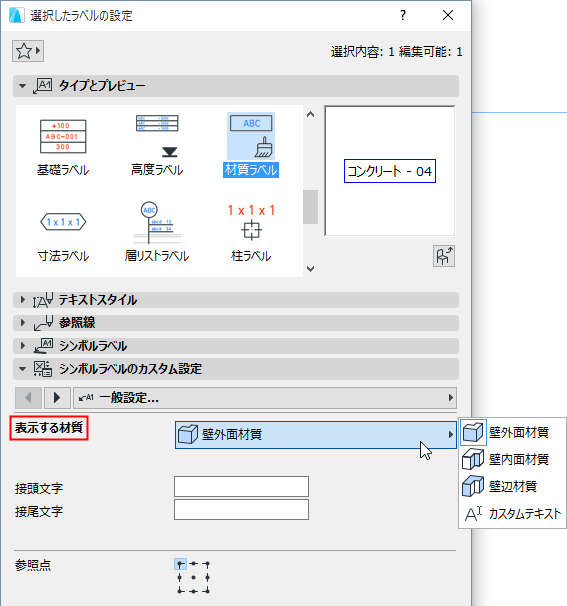Select the middle-left 参照点 anchor
The image size is (567, 606).
pyautogui.click(x=179, y=578)
